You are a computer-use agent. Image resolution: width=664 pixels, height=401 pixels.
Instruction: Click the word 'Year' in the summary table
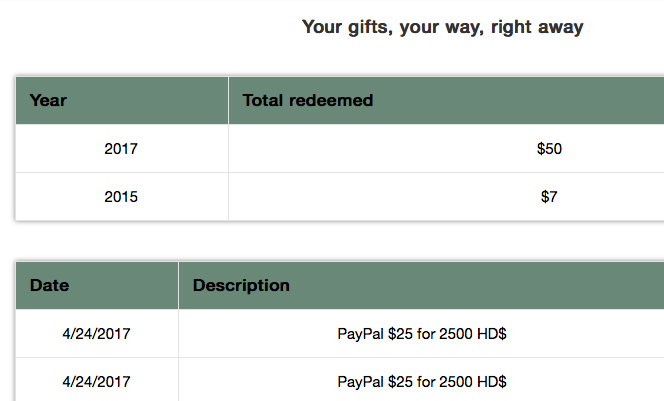[x=48, y=100]
